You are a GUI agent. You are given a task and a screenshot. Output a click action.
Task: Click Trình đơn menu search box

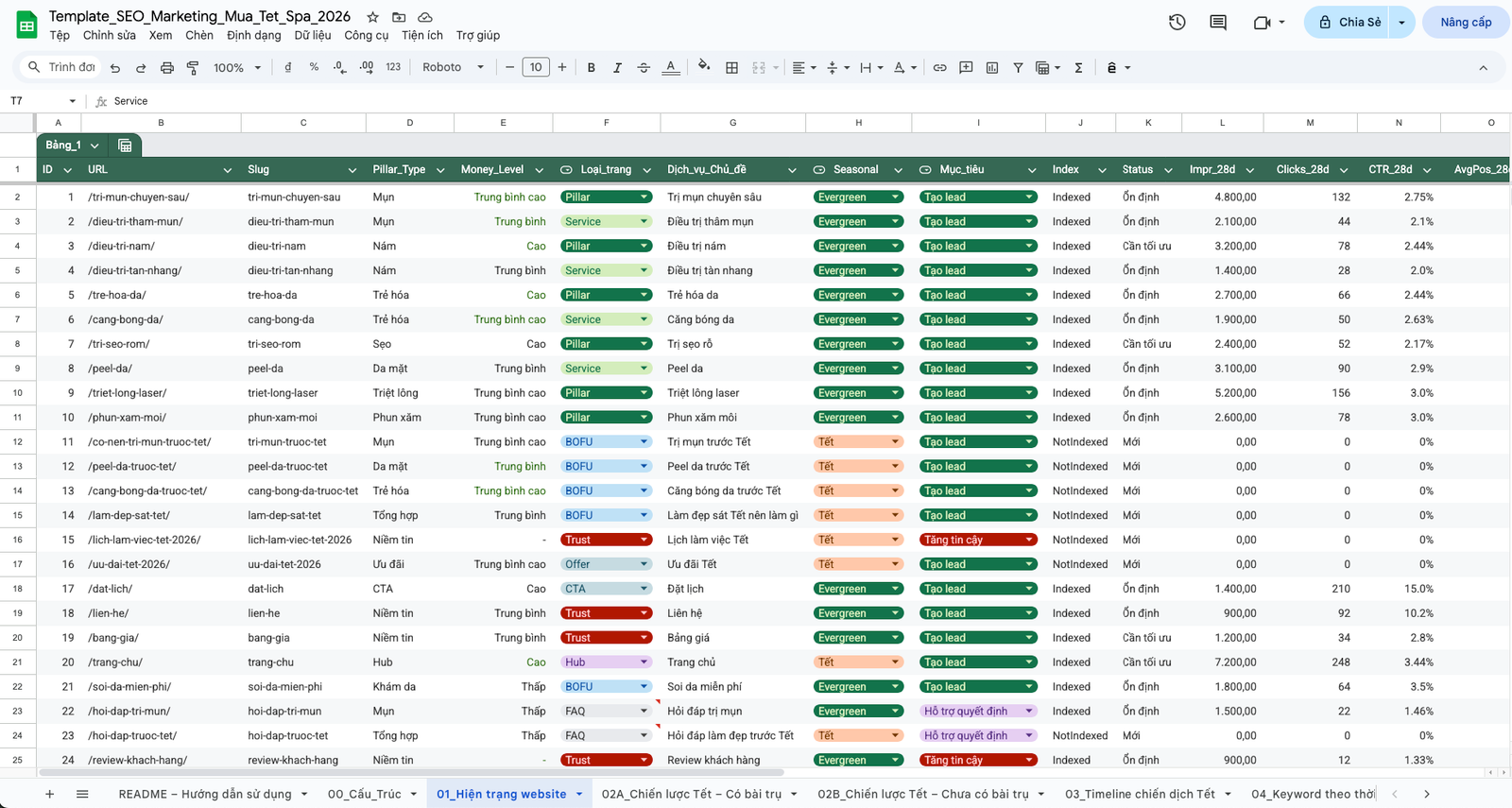point(61,67)
